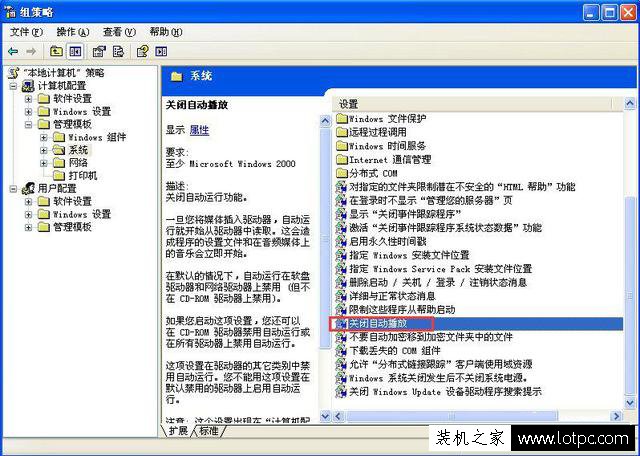Click settings list scroll left arrow
The height and width of the screenshot is (456, 640).
click(338, 416)
